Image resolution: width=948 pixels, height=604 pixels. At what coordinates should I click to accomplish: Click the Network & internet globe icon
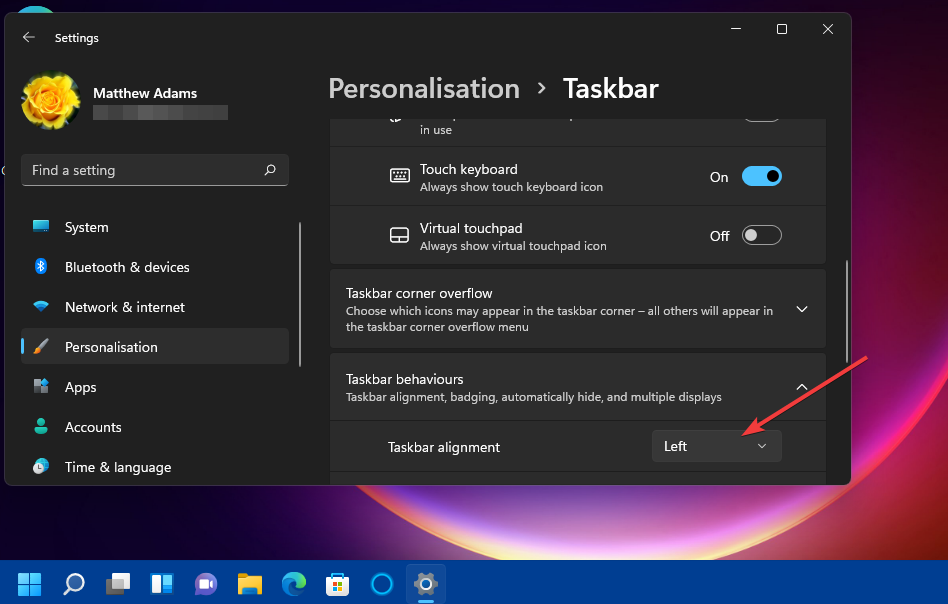[40, 307]
